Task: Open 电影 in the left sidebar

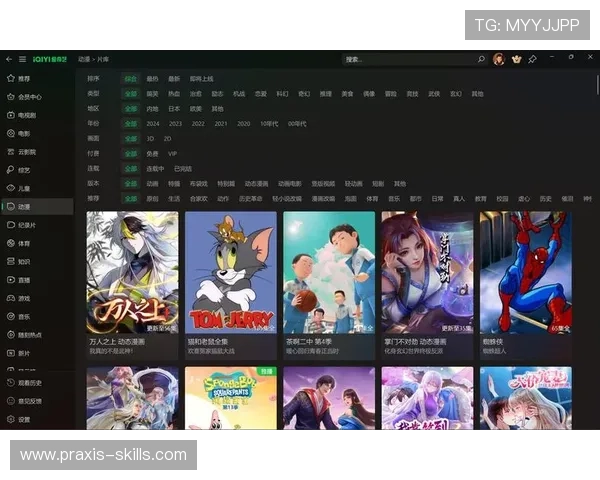Action: point(24,133)
